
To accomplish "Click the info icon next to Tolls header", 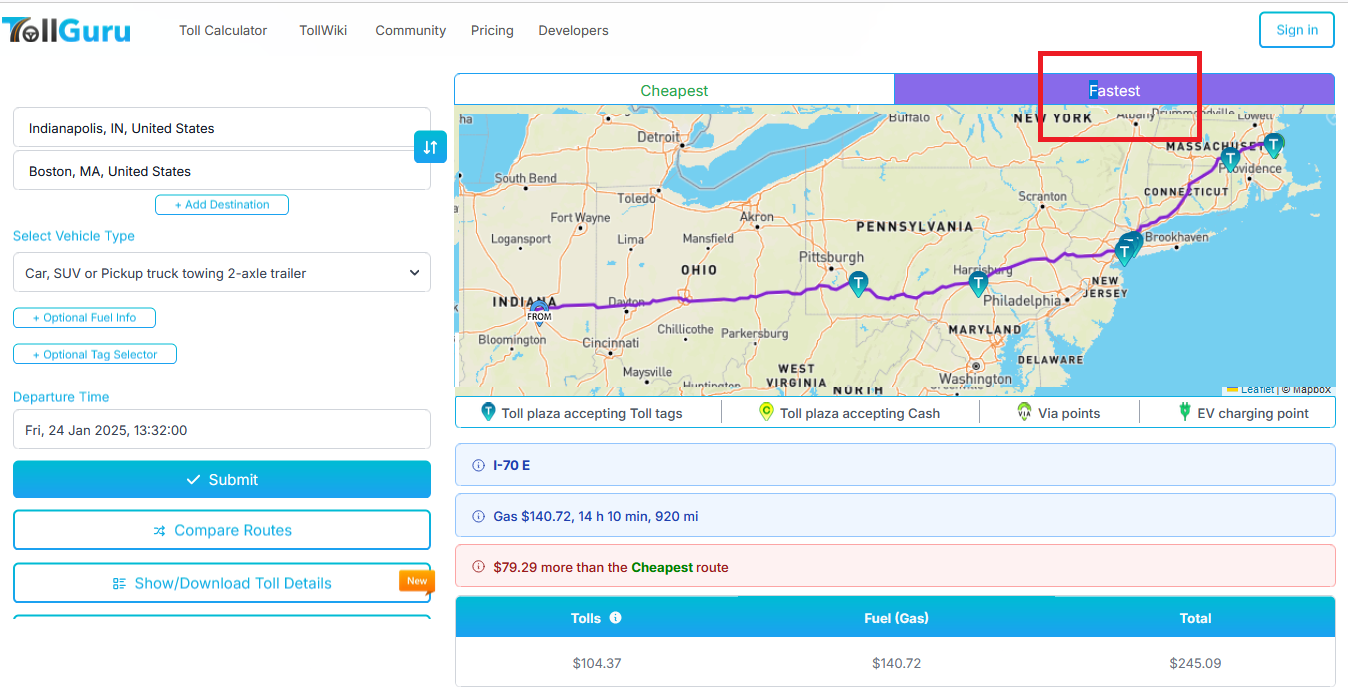I will point(616,618).
